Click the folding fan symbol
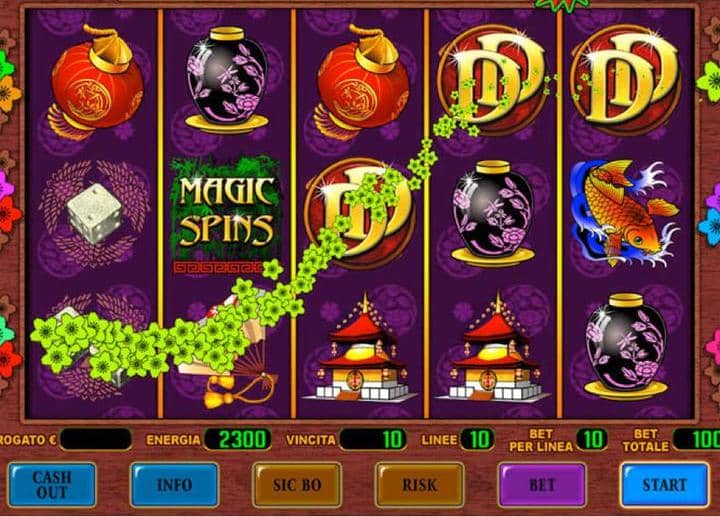 point(227,349)
